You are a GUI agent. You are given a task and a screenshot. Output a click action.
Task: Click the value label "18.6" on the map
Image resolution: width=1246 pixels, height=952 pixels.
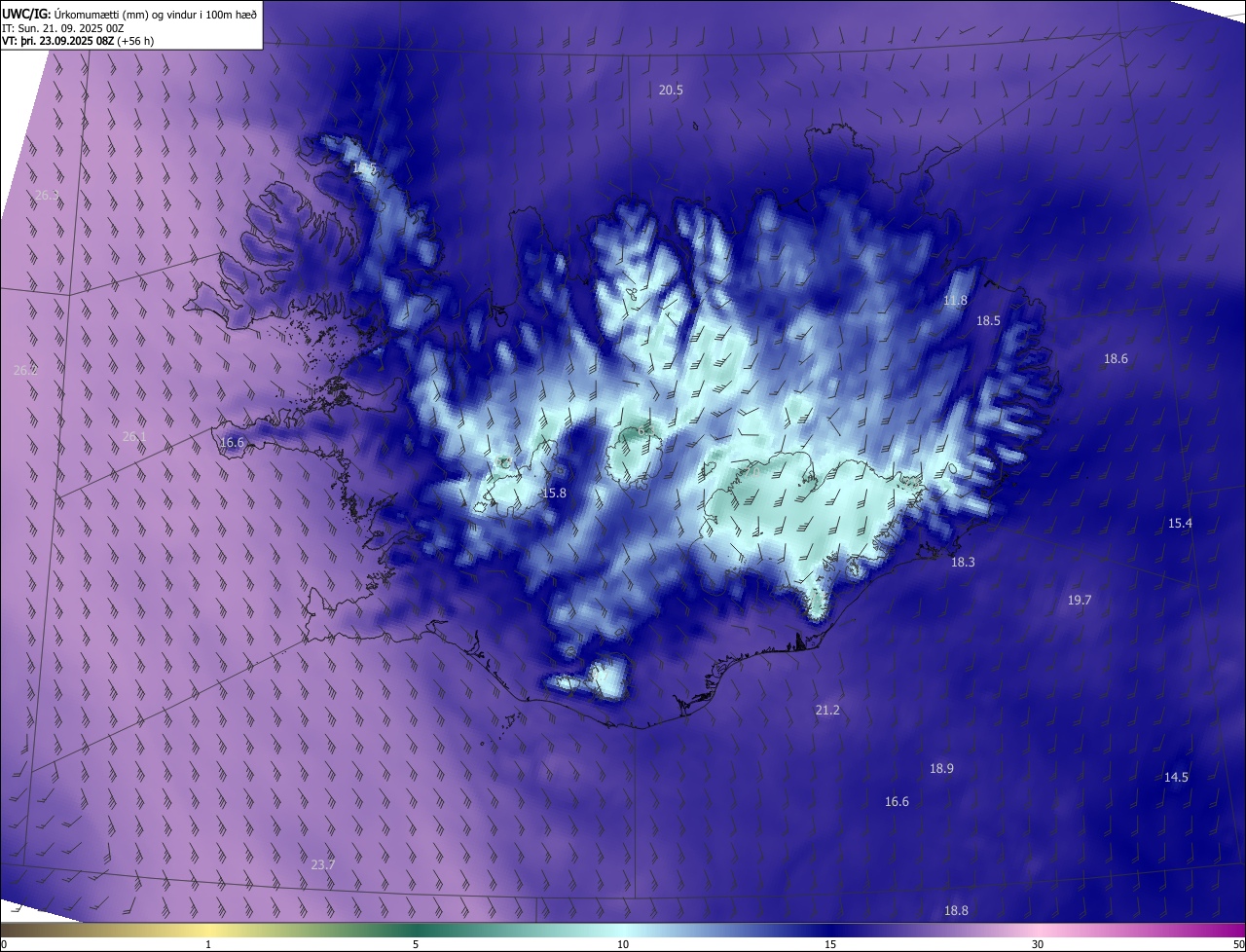(1116, 359)
